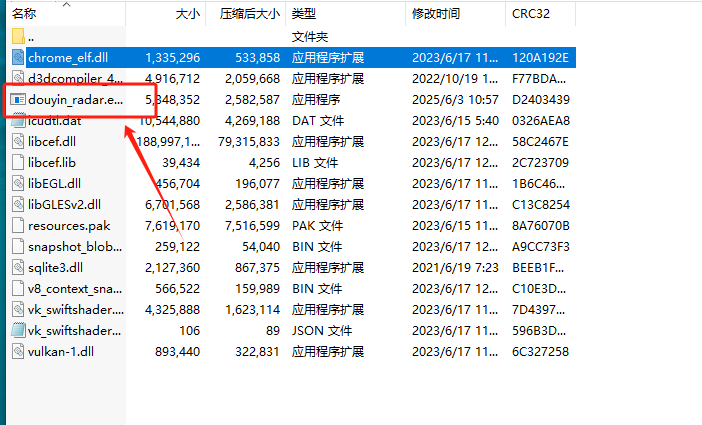Click CRC32 value 0326AEA8
The height and width of the screenshot is (425, 702).
541,120
